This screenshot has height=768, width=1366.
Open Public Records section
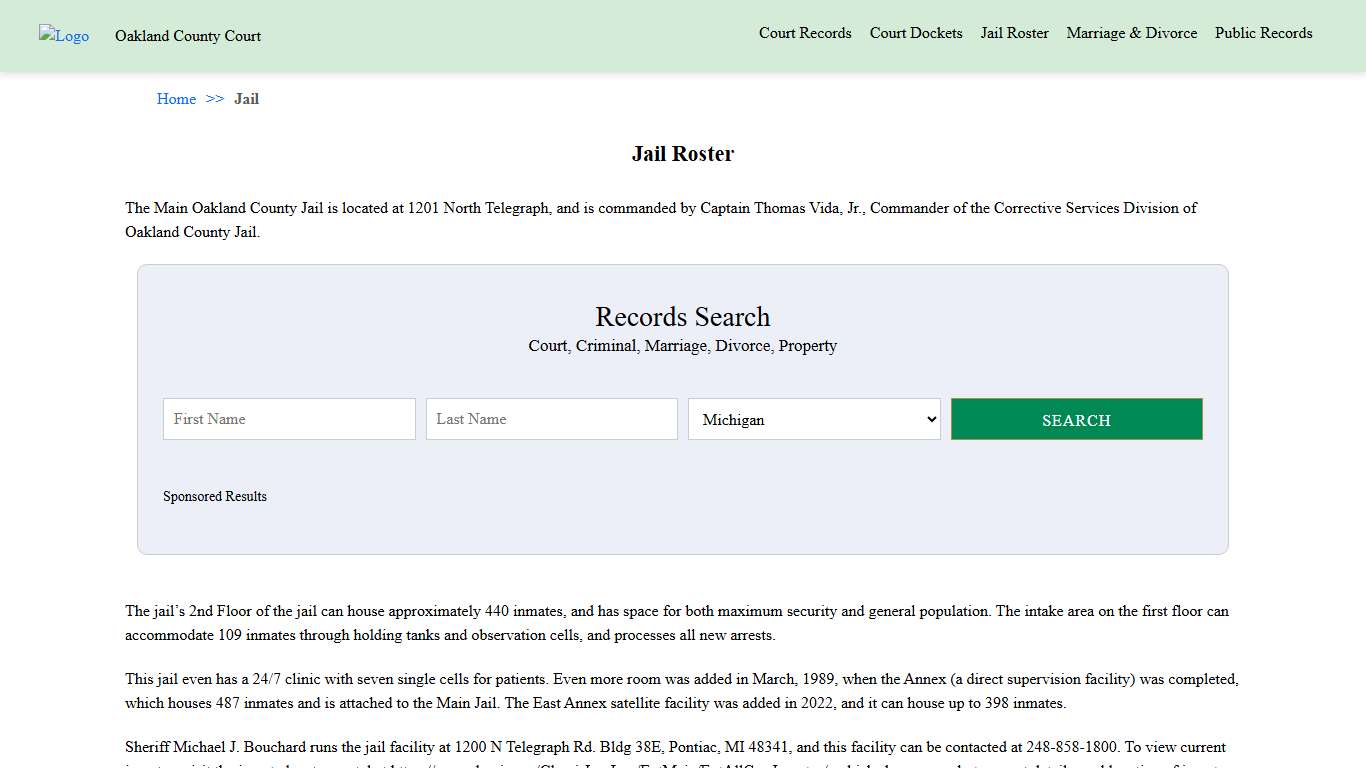click(1263, 33)
